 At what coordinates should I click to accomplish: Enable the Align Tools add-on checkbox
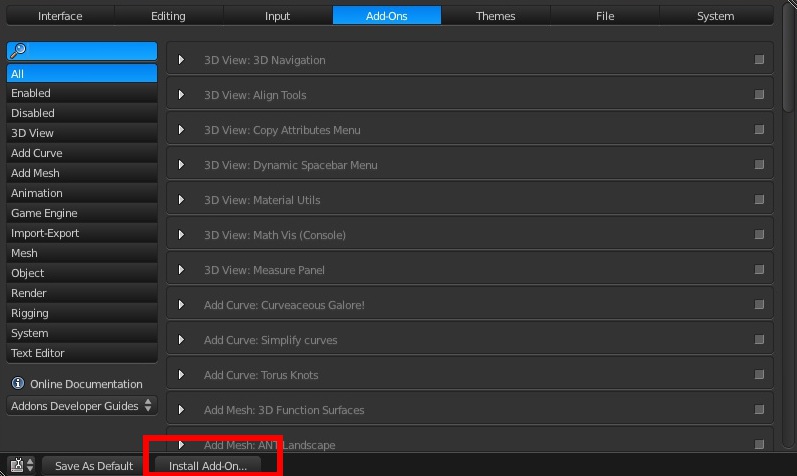pos(759,95)
